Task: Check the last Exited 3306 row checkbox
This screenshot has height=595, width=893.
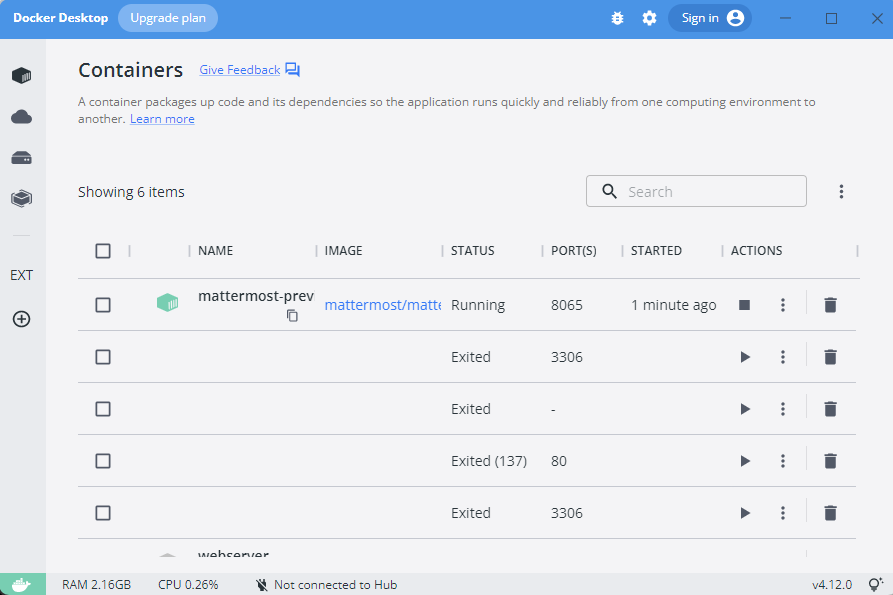Action: point(103,513)
